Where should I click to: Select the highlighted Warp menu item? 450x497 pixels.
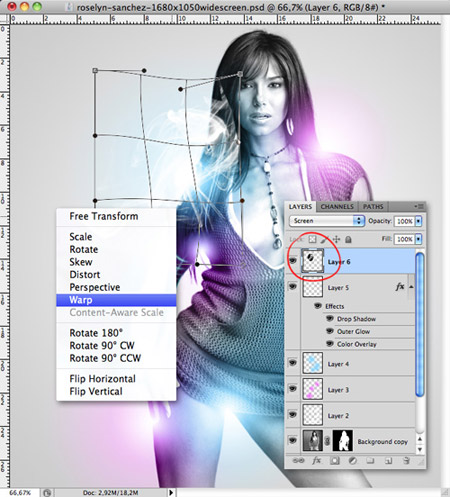click(116, 300)
